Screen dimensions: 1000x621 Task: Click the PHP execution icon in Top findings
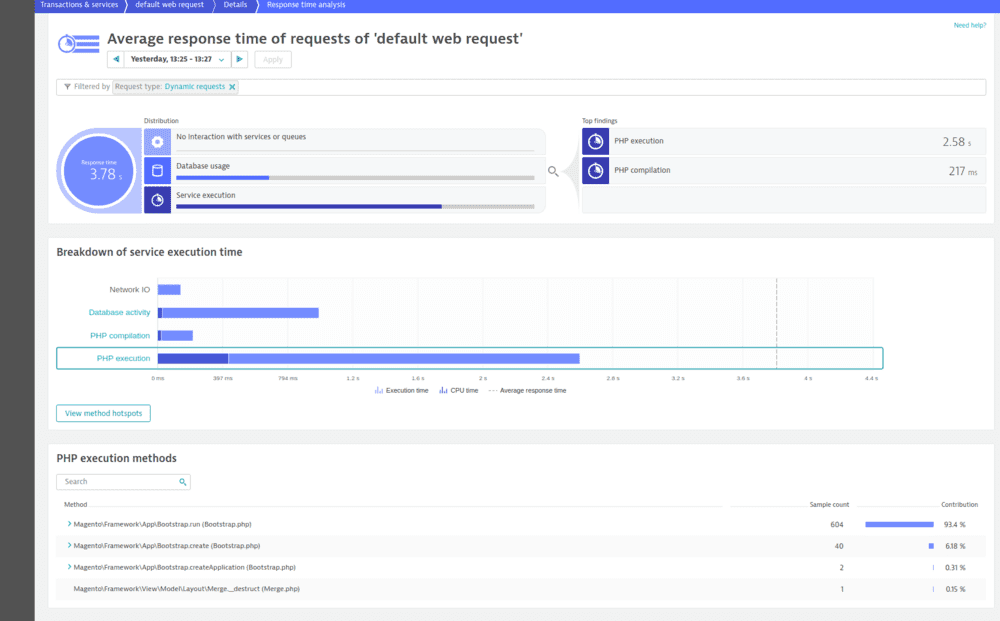(x=595, y=141)
